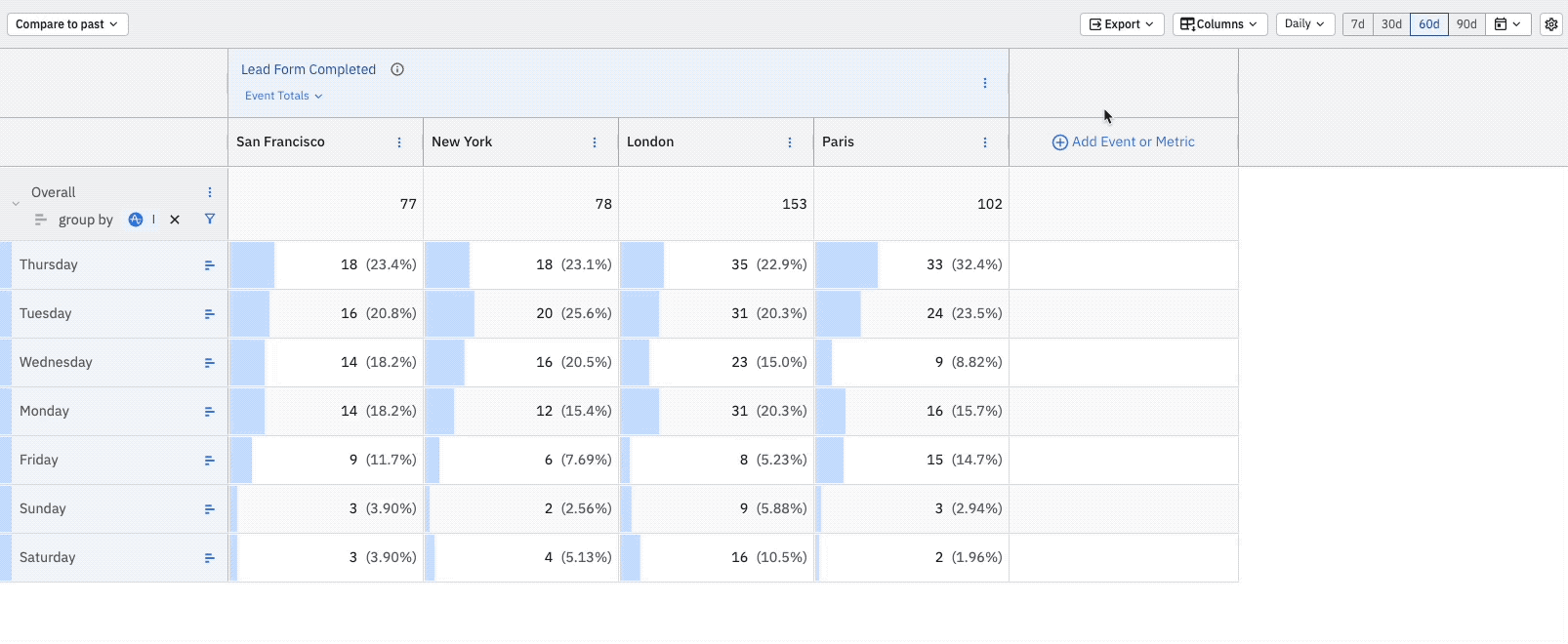Click the filter funnel icon in Overall row
Screen dimensions: 1568x644
click(210, 220)
